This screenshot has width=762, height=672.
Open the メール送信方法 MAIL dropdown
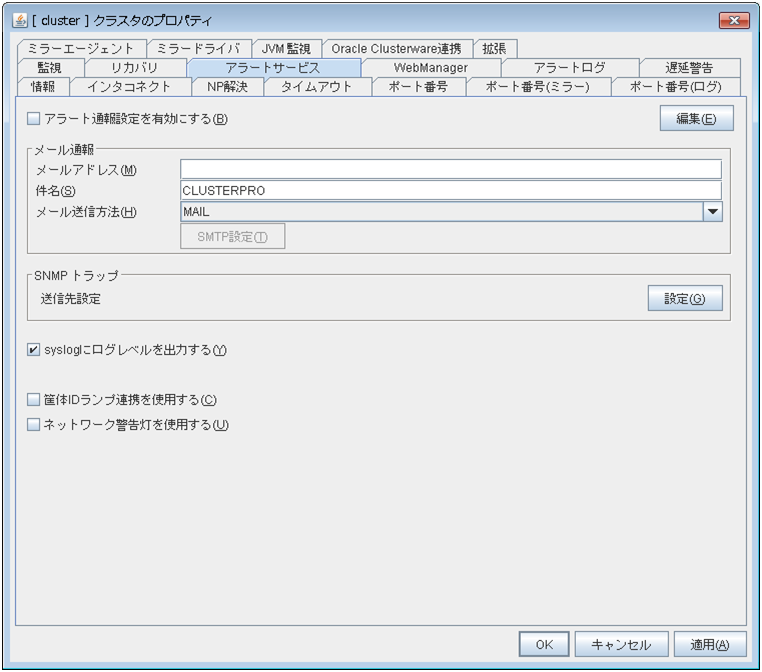pyautogui.click(x=712, y=212)
